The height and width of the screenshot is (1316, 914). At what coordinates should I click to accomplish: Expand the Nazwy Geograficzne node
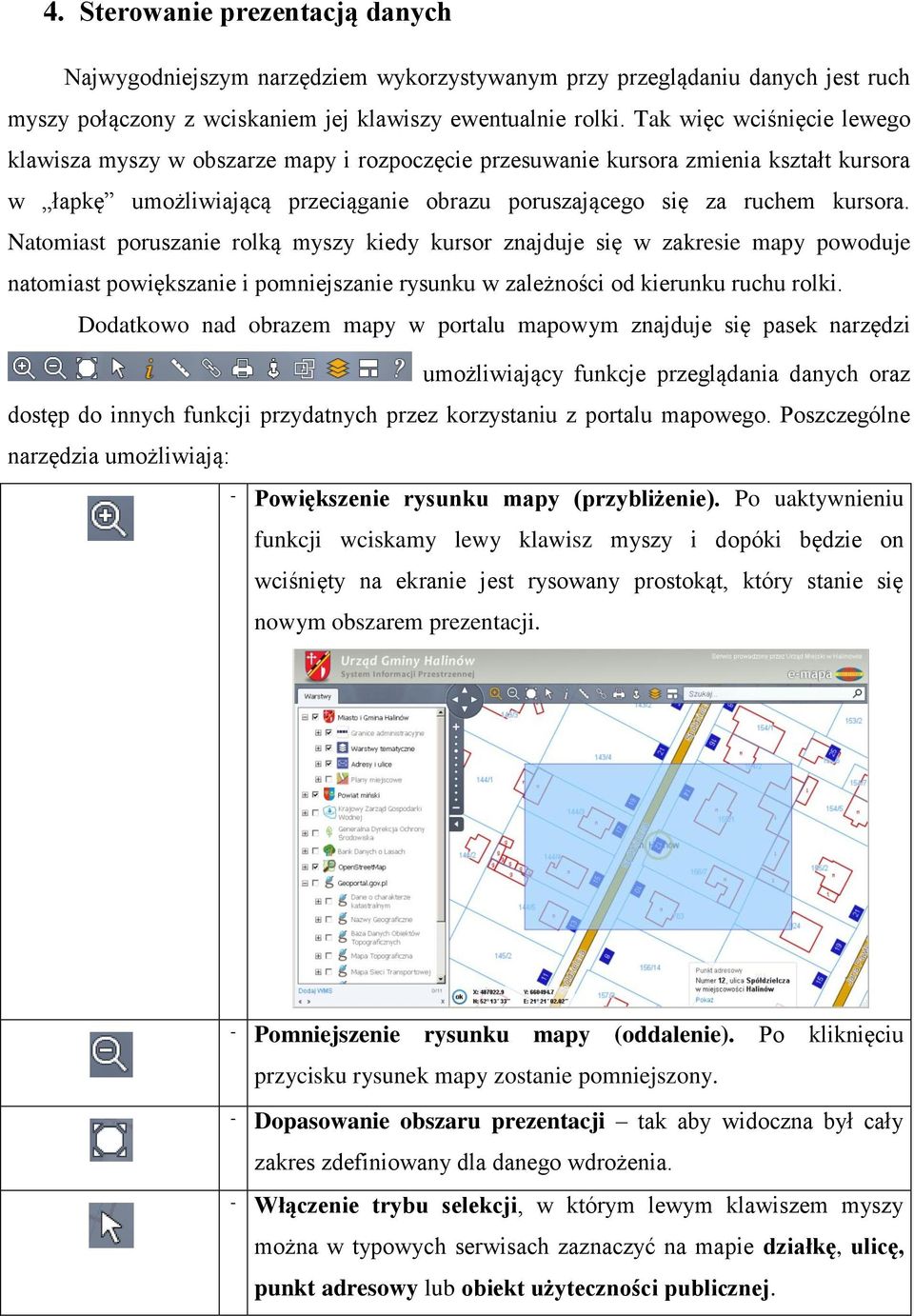pos(318,919)
